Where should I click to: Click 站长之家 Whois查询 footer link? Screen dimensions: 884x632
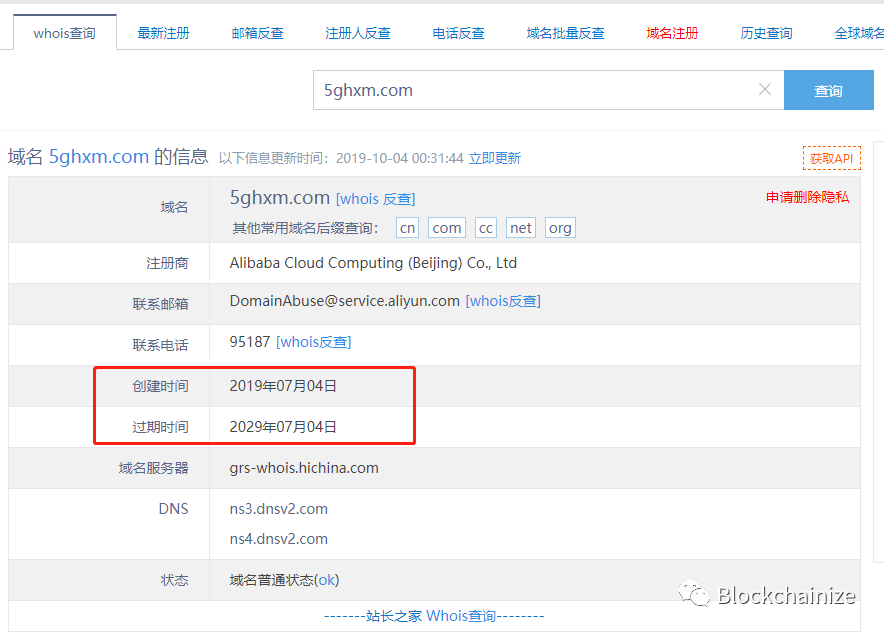[434, 616]
